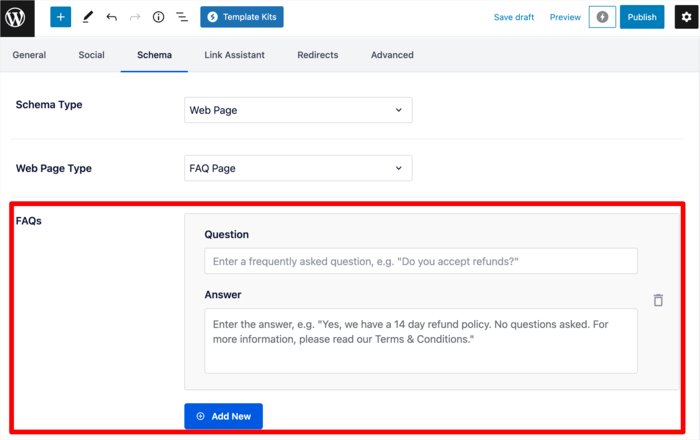
Task: Open the document details info icon
Action: point(158,17)
